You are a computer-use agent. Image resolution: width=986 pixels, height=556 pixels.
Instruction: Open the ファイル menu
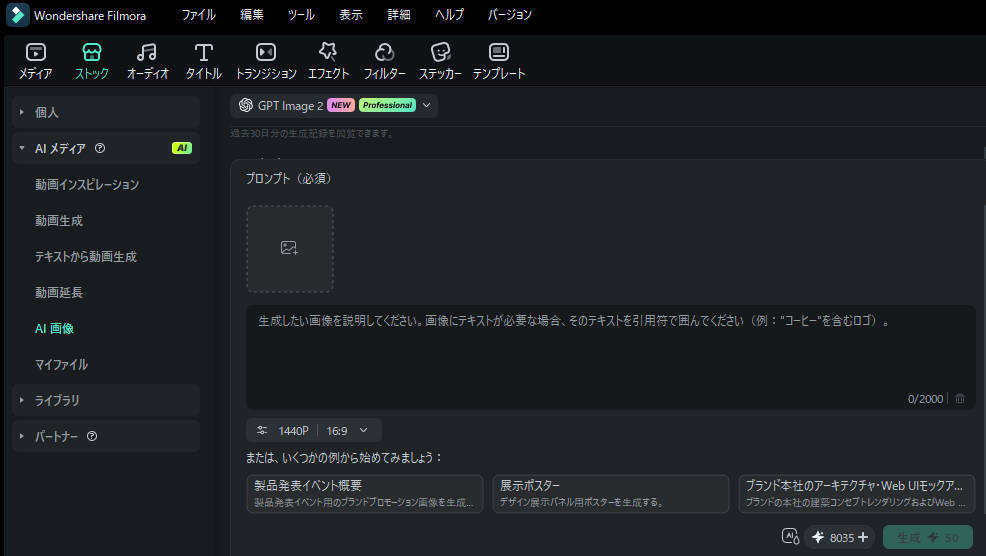[x=199, y=14]
